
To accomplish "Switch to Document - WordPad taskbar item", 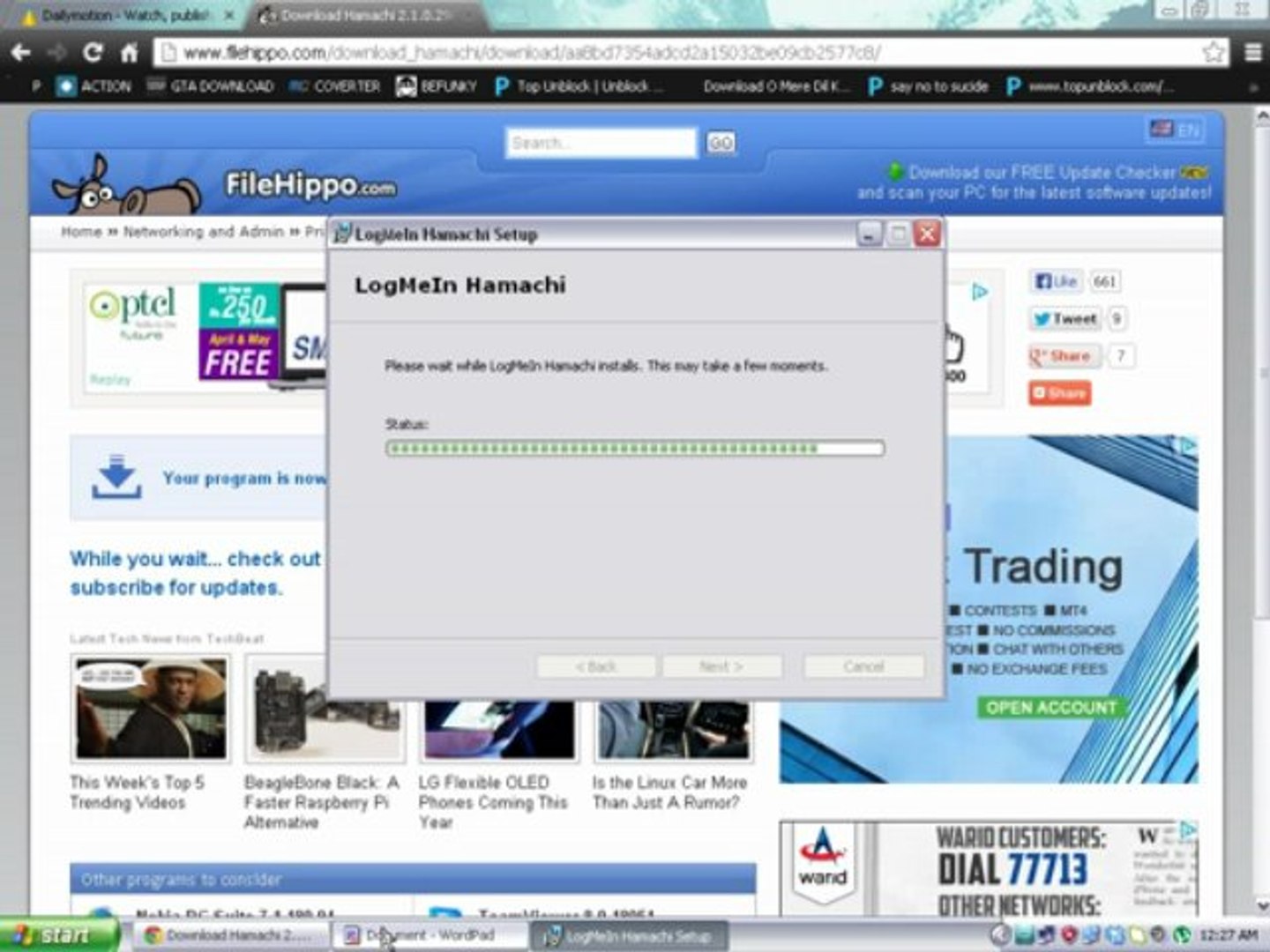I will click(429, 935).
